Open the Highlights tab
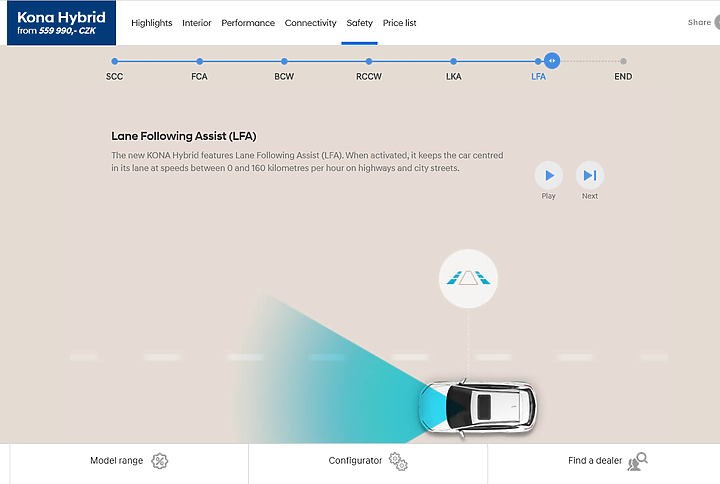 point(152,23)
